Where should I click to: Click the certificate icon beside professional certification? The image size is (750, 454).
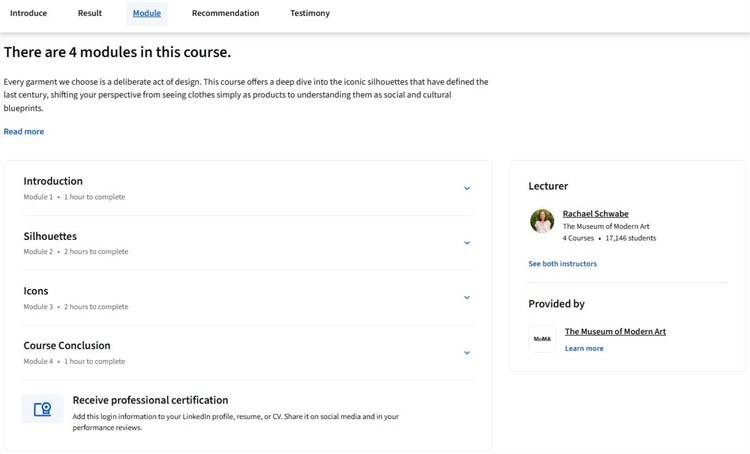pos(43,409)
